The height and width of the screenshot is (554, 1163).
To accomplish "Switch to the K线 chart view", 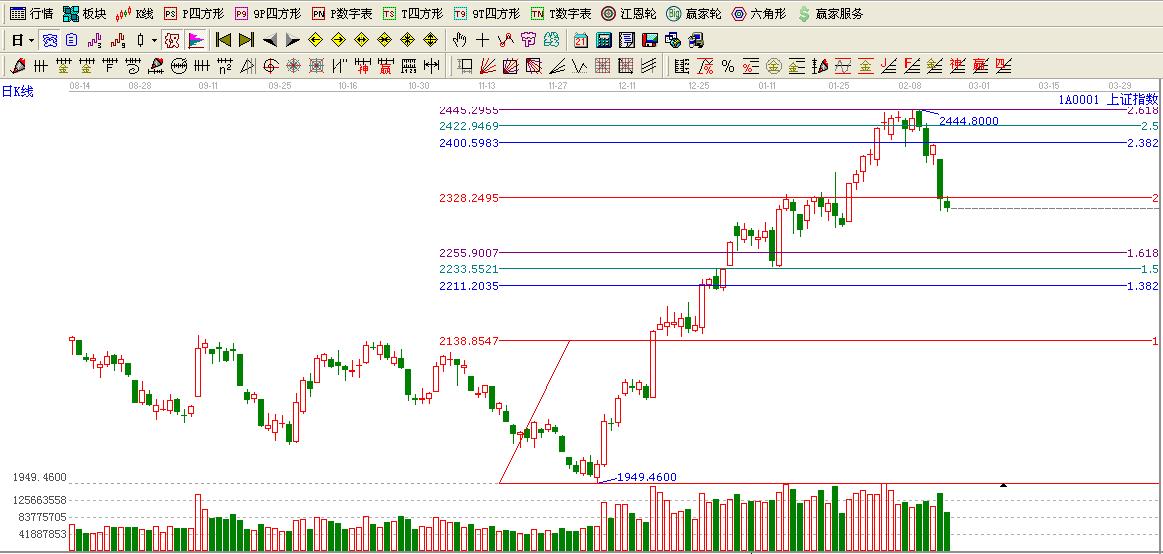I will pos(134,14).
